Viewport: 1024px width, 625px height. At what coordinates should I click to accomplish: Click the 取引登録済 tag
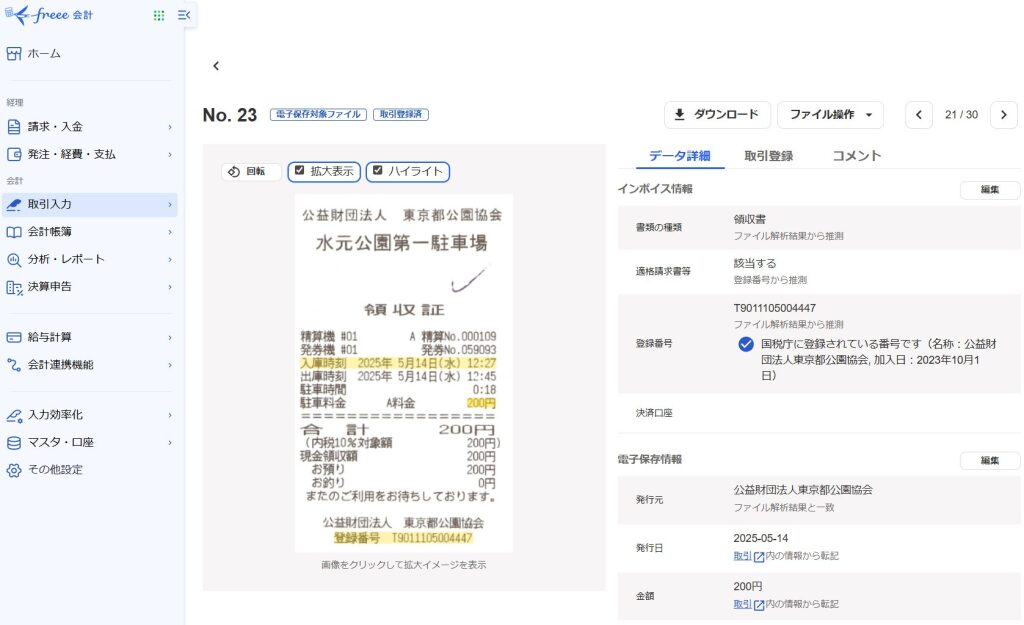[x=401, y=115]
